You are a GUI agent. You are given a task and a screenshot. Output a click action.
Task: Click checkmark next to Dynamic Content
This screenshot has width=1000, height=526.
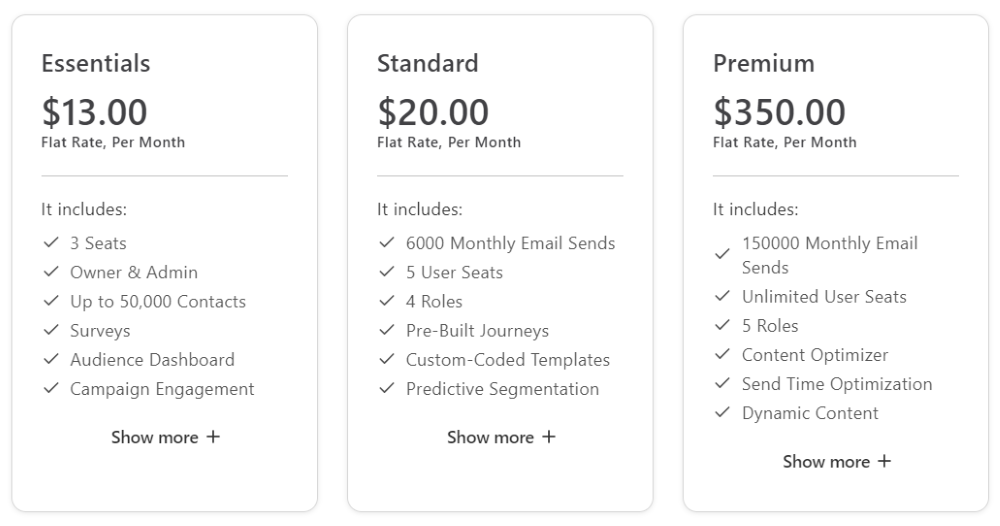tap(722, 412)
